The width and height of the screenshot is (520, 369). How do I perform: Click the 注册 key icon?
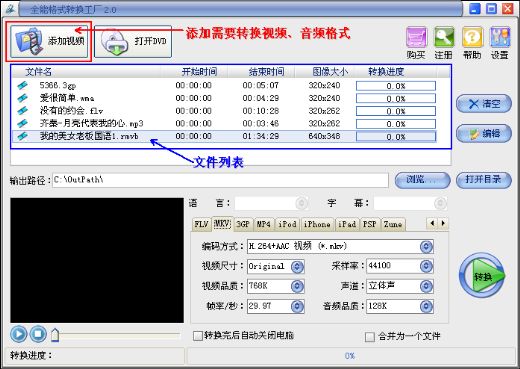point(444,38)
